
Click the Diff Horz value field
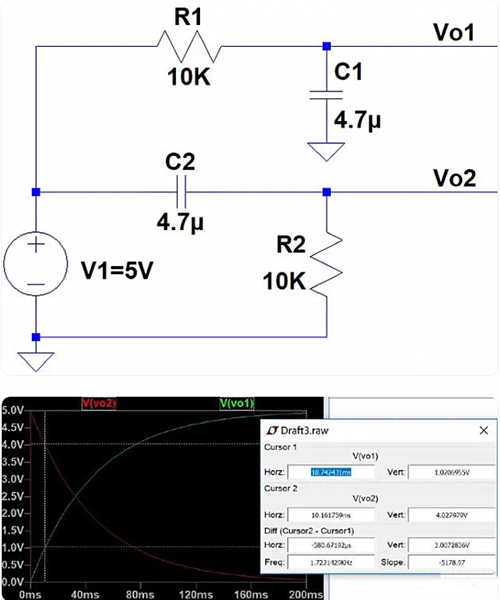pos(331,545)
